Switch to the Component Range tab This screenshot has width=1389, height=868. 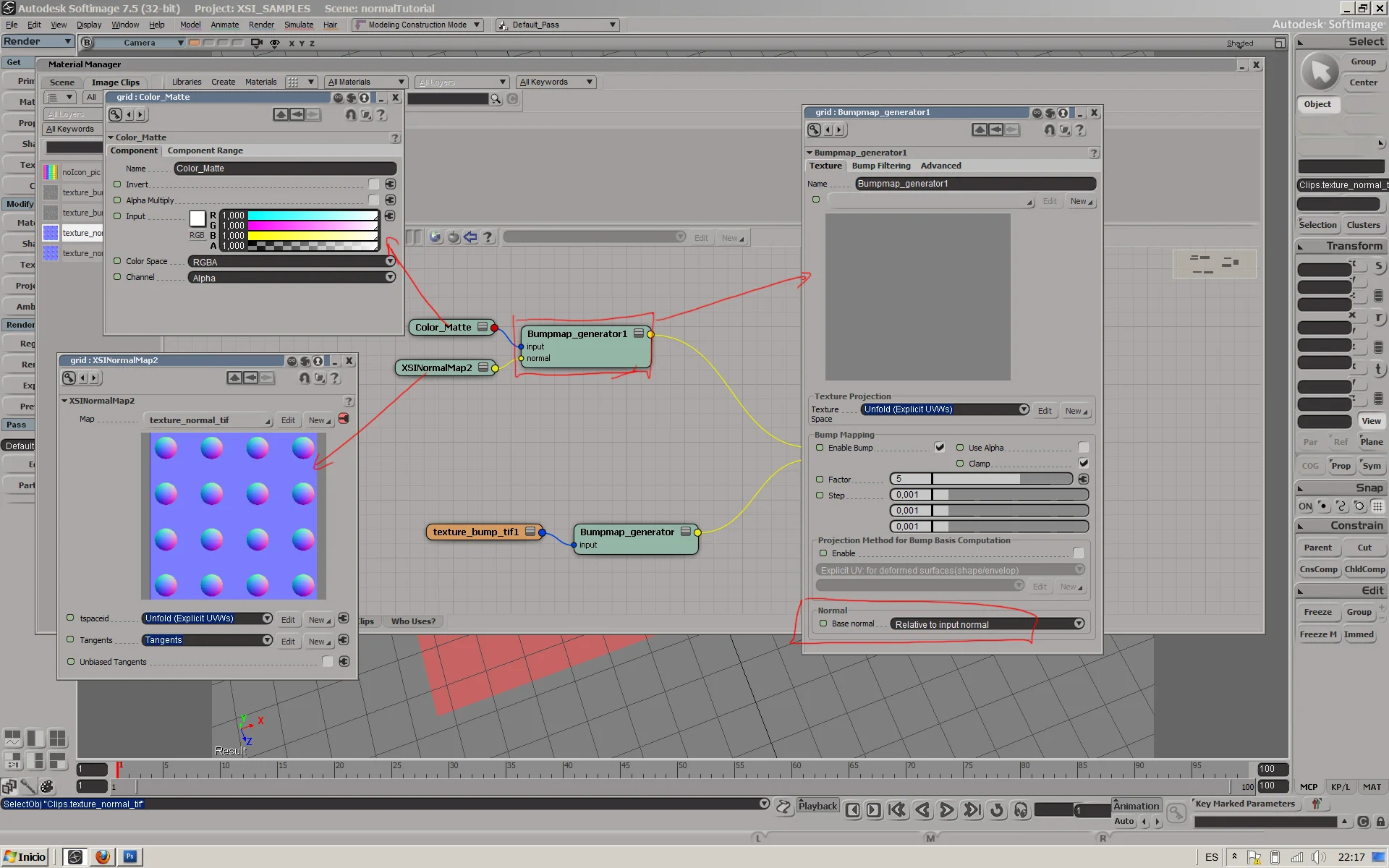(x=205, y=150)
